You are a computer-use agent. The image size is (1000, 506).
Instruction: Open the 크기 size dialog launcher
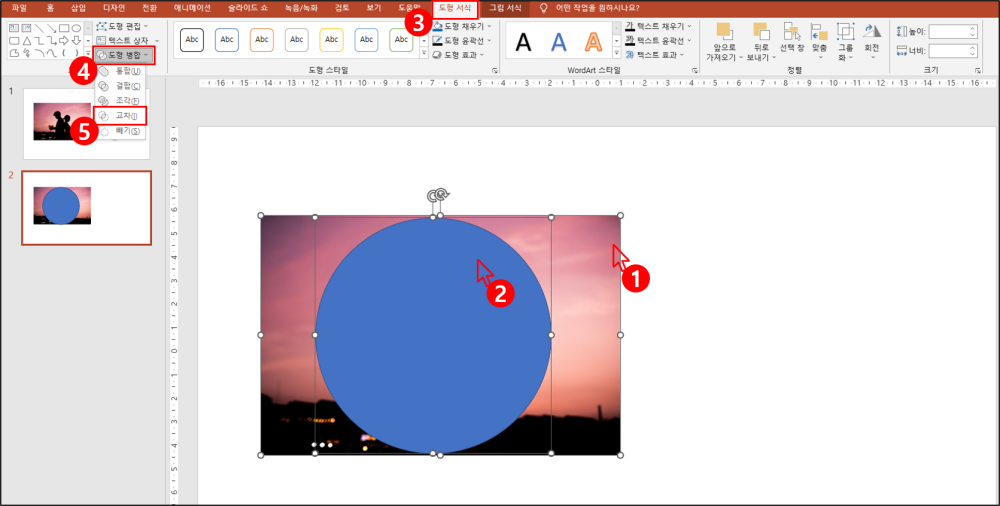(978, 70)
